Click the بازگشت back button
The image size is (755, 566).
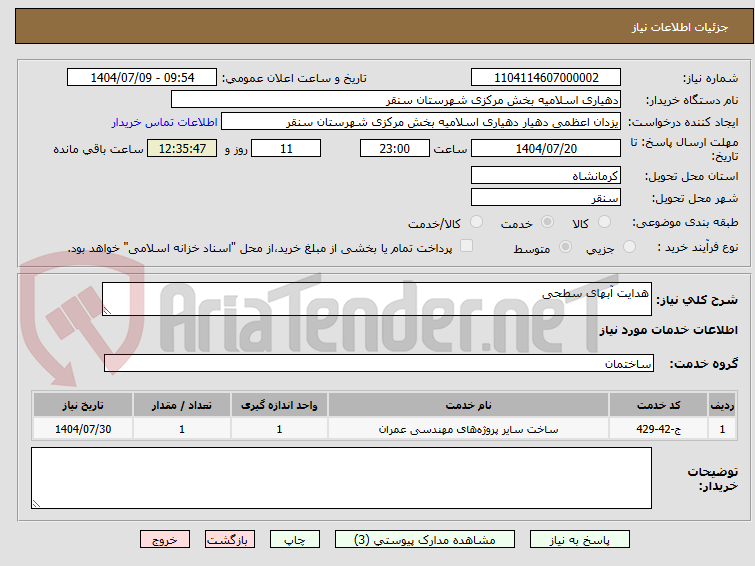[230, 540]
